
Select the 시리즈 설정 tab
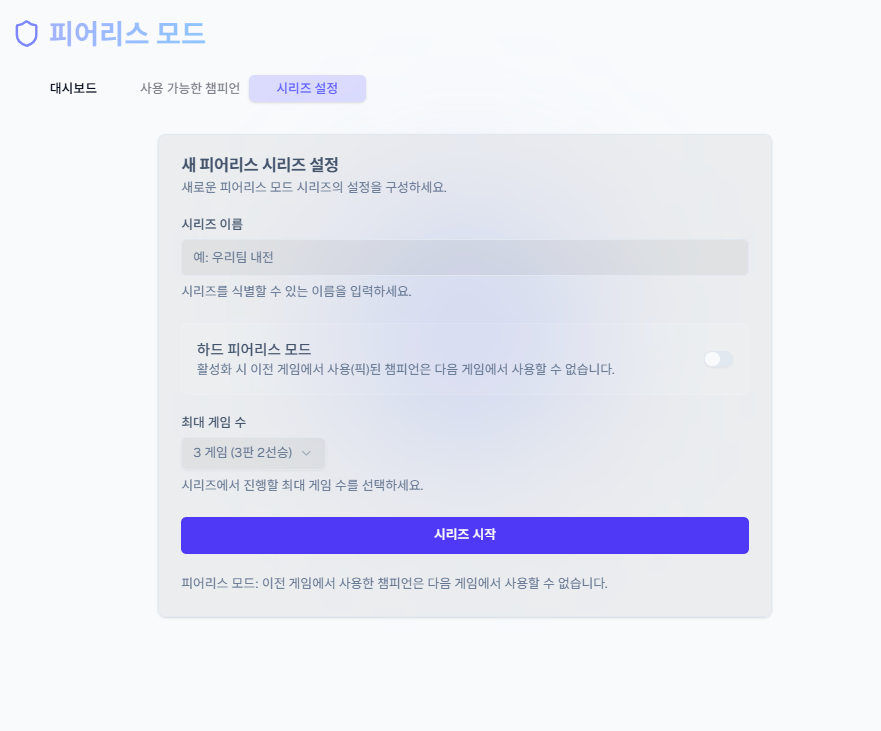tap(307, 88)
